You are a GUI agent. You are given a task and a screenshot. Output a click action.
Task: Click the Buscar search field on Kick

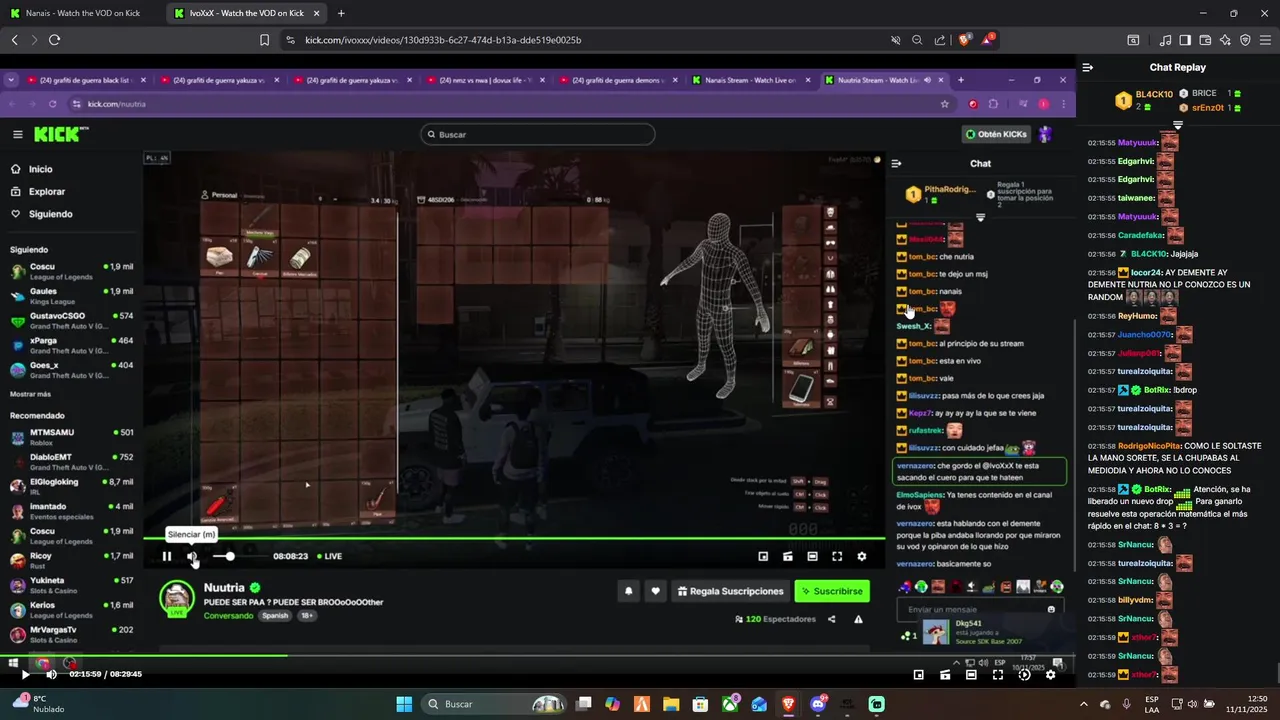click(537, 134)
